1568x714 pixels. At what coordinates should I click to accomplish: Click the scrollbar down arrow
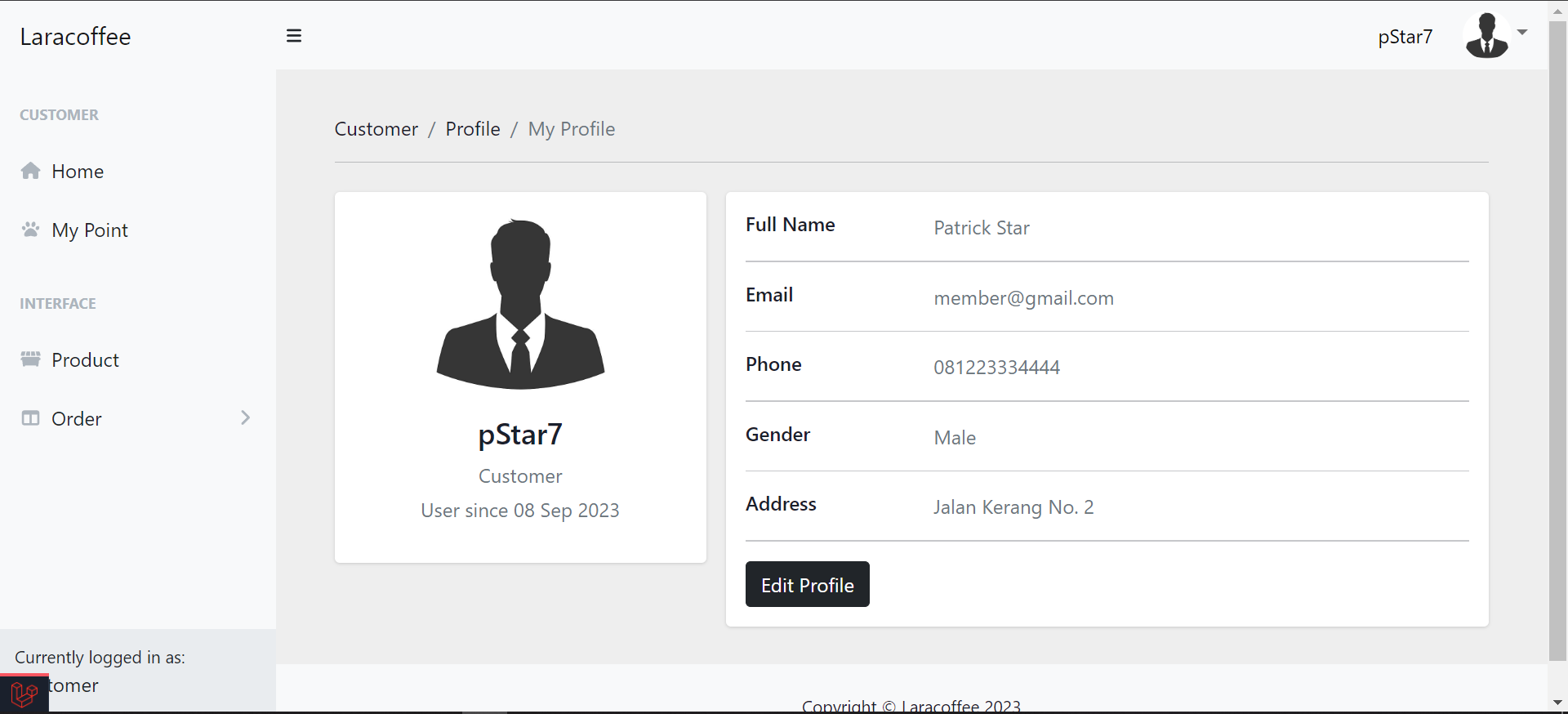pyautogui.click(x=1557, y=703)
